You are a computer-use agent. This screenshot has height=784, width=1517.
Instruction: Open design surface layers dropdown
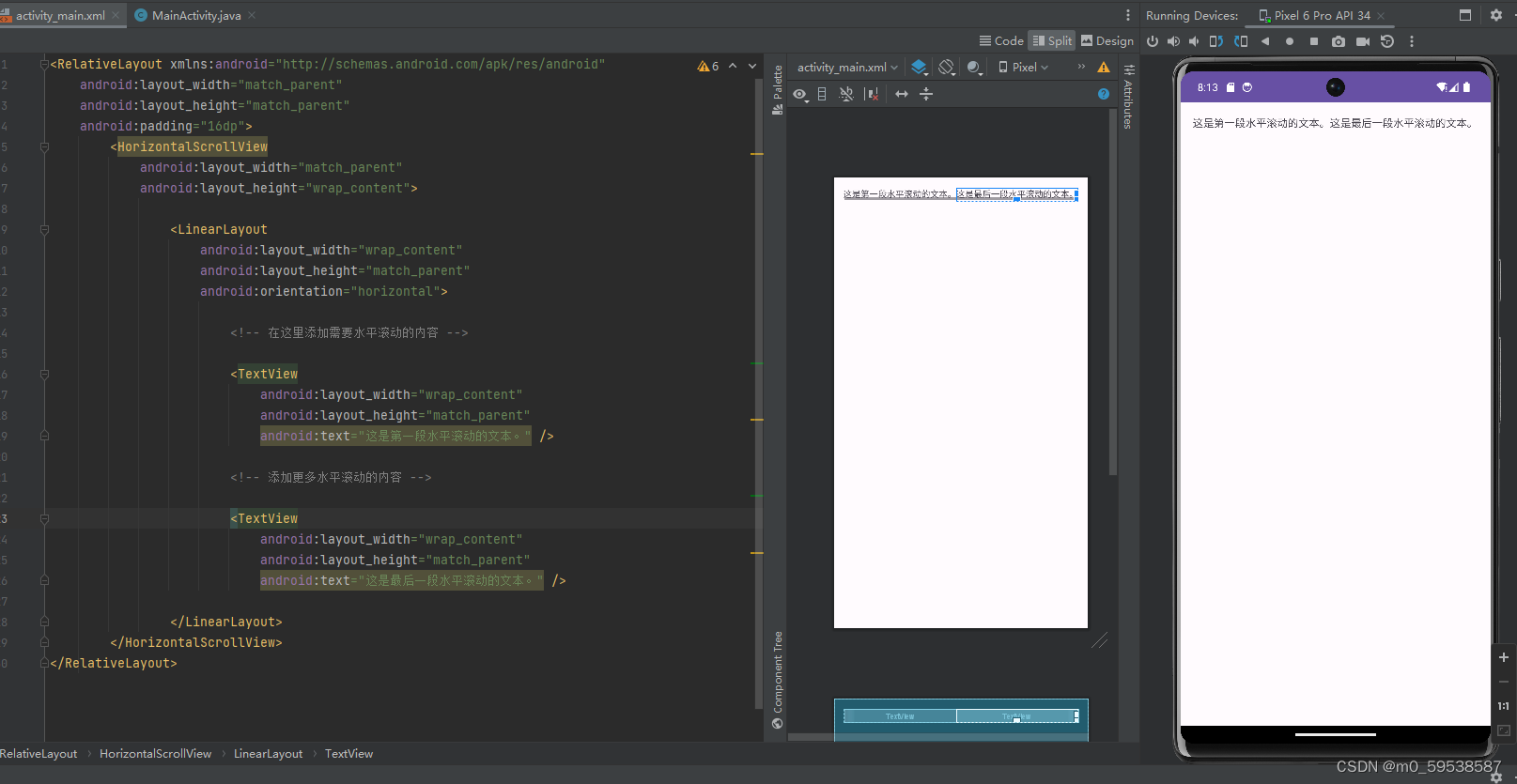click(x=920, y=68)
